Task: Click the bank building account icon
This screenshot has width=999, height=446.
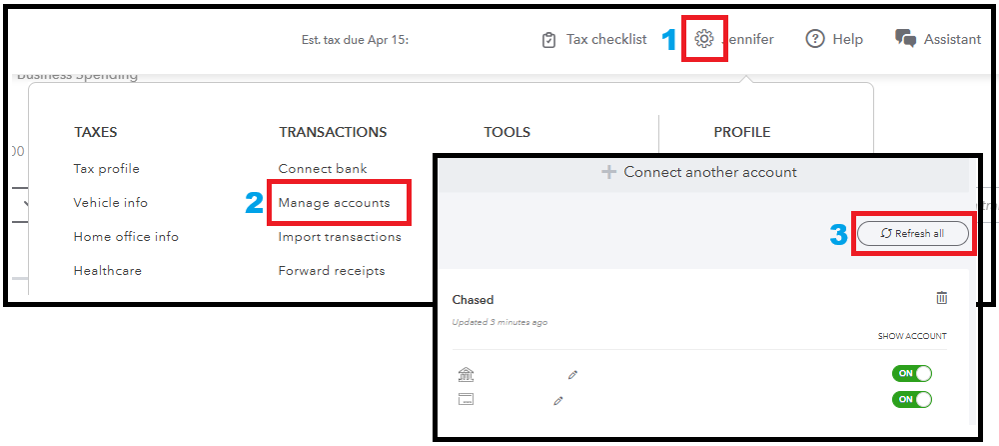Action: 465,375
